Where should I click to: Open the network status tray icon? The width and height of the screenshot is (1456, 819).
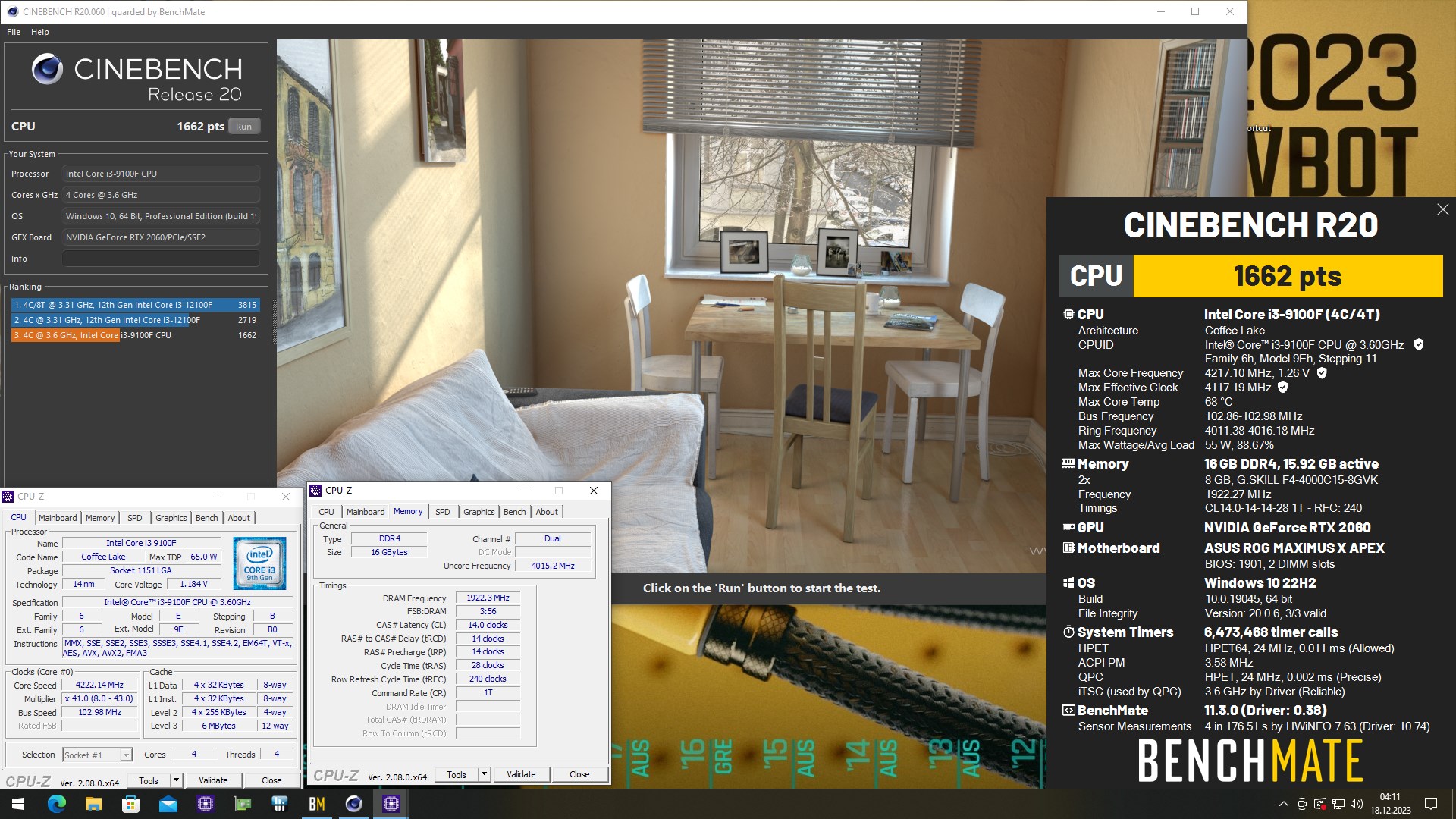pyautogui.click(x=1338, y=804)
